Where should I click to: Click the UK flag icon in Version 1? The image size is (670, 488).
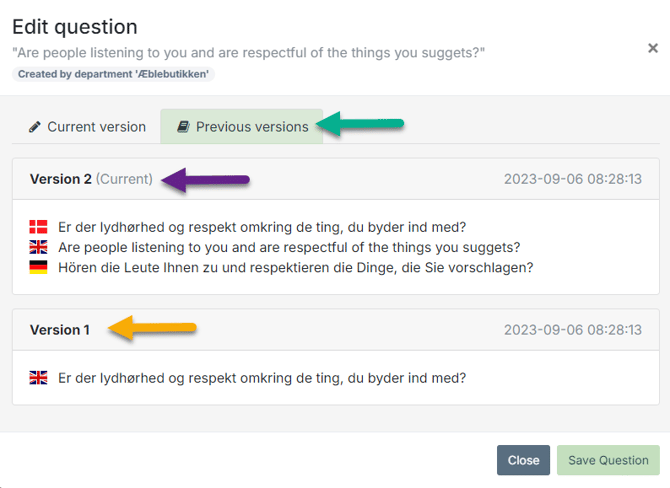coord(38,378)
